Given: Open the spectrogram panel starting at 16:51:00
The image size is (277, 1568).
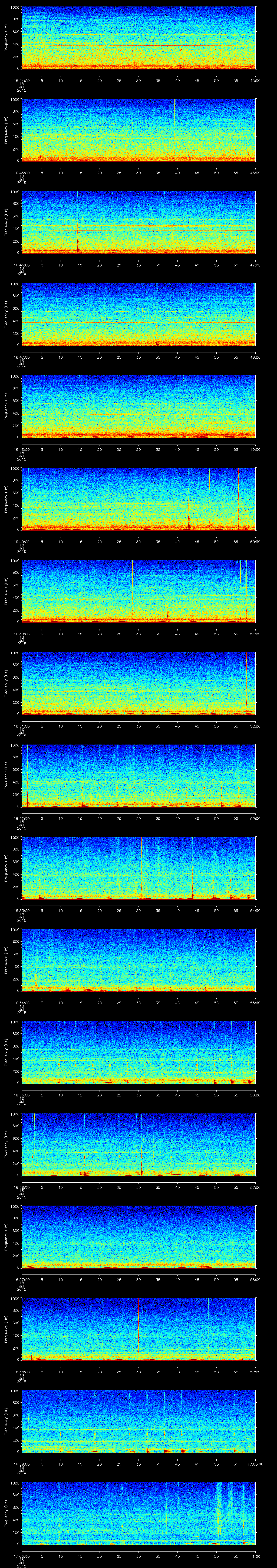Looking at the screenshot, I should [x=138, y=683].
